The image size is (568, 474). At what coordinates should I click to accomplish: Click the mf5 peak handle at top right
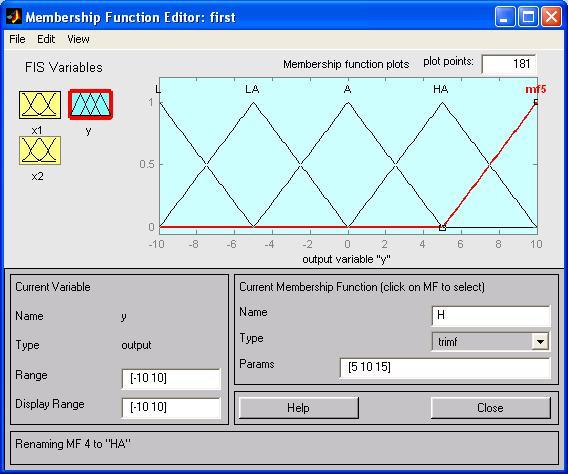[536, 102]
